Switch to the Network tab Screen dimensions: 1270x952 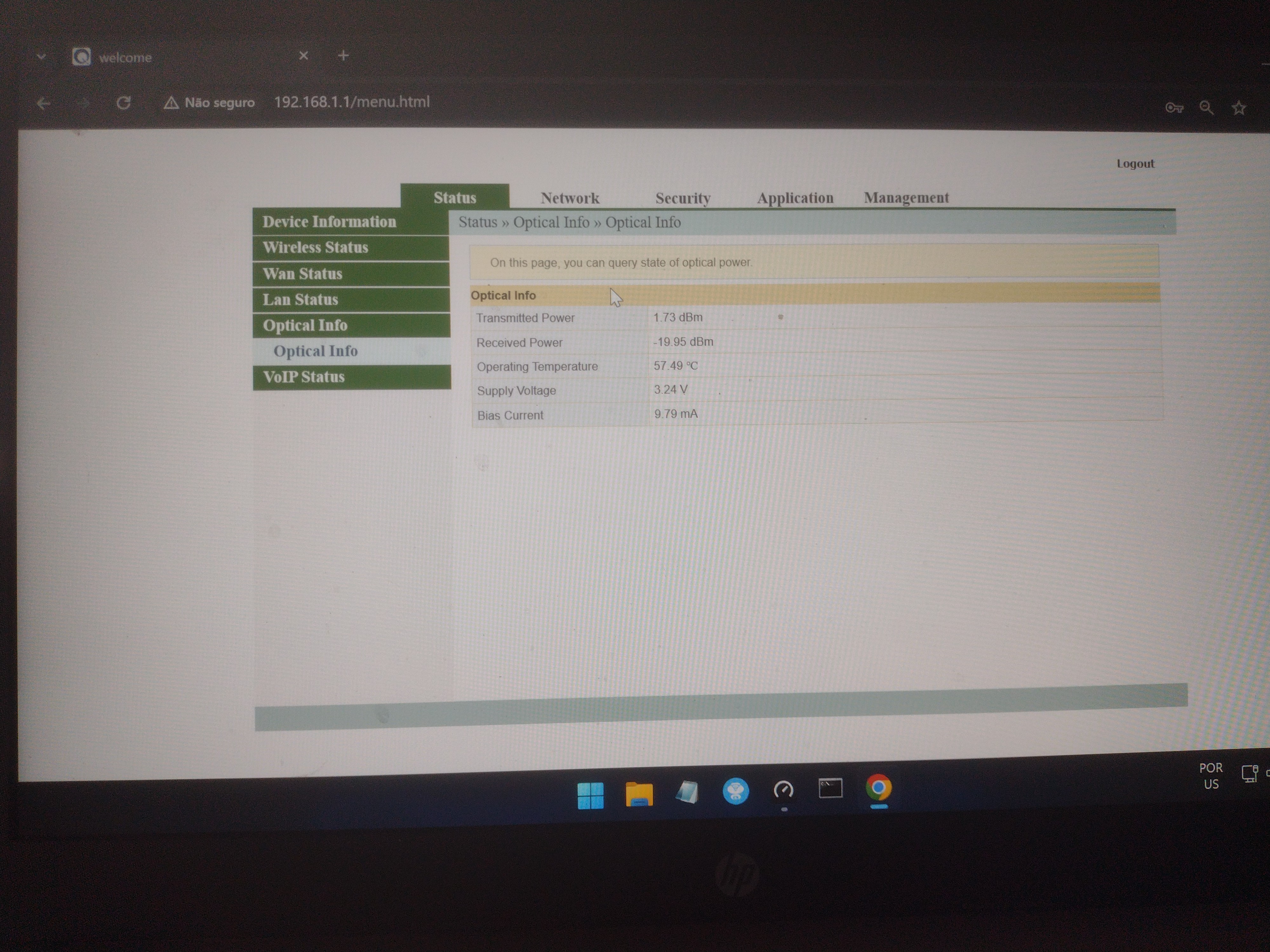pyautogui.click(x=570, y=199)
